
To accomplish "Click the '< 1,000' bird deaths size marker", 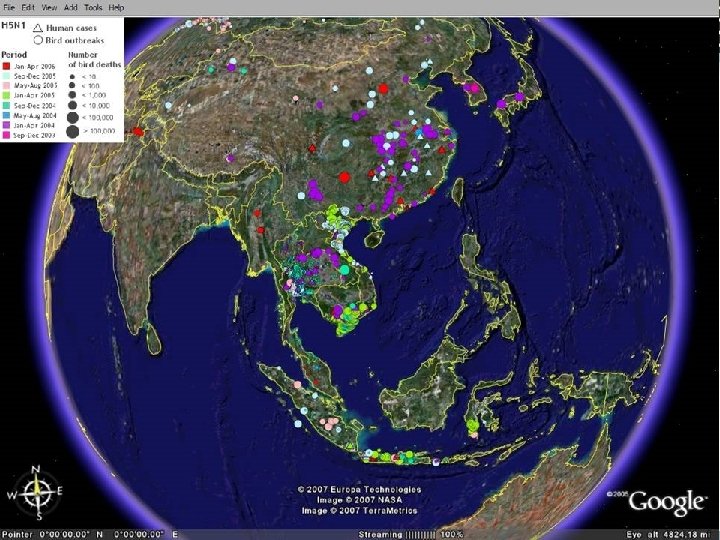I will click(72, 95).
